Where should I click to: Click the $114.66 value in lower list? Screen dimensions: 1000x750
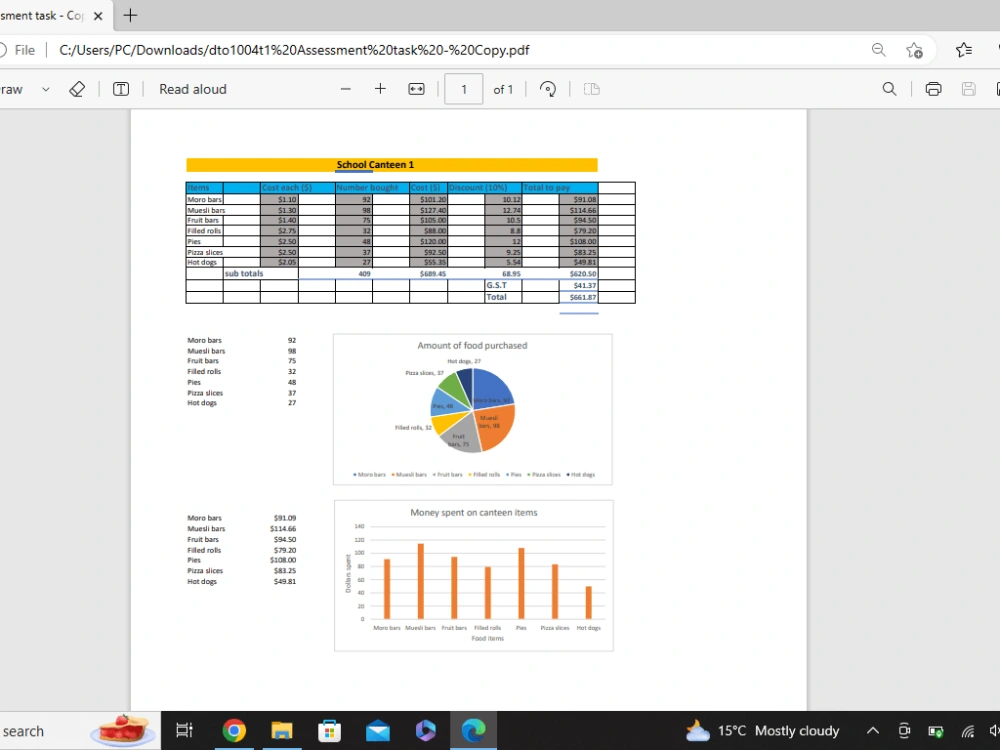[283, 529]
